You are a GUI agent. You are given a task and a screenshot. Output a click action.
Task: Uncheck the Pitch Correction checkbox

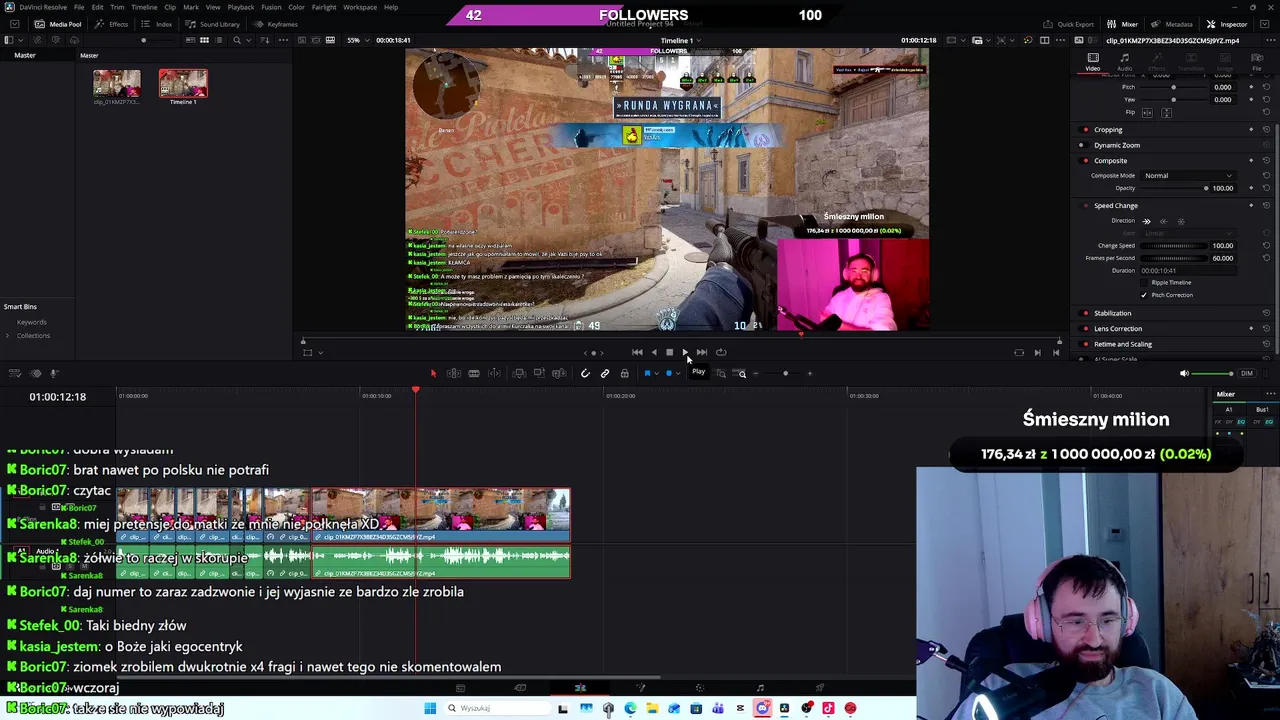pyautogui.click(x=1144, y=295)
